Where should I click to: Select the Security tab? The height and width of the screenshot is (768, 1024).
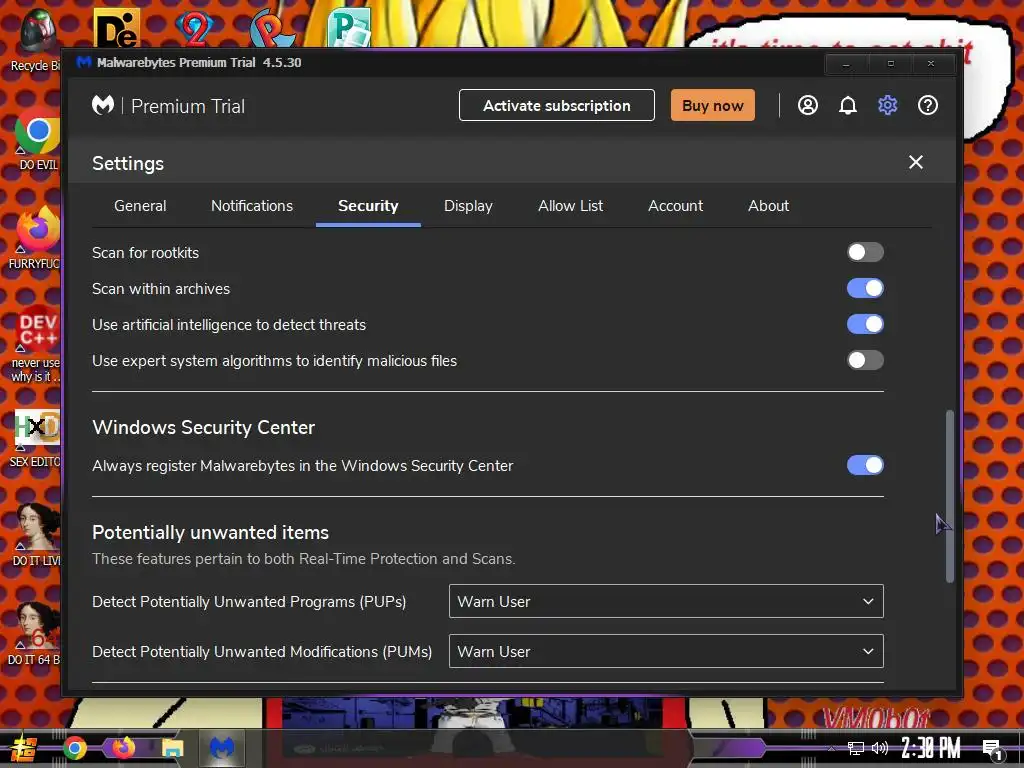pyautogui.click(x=368, y=206)
